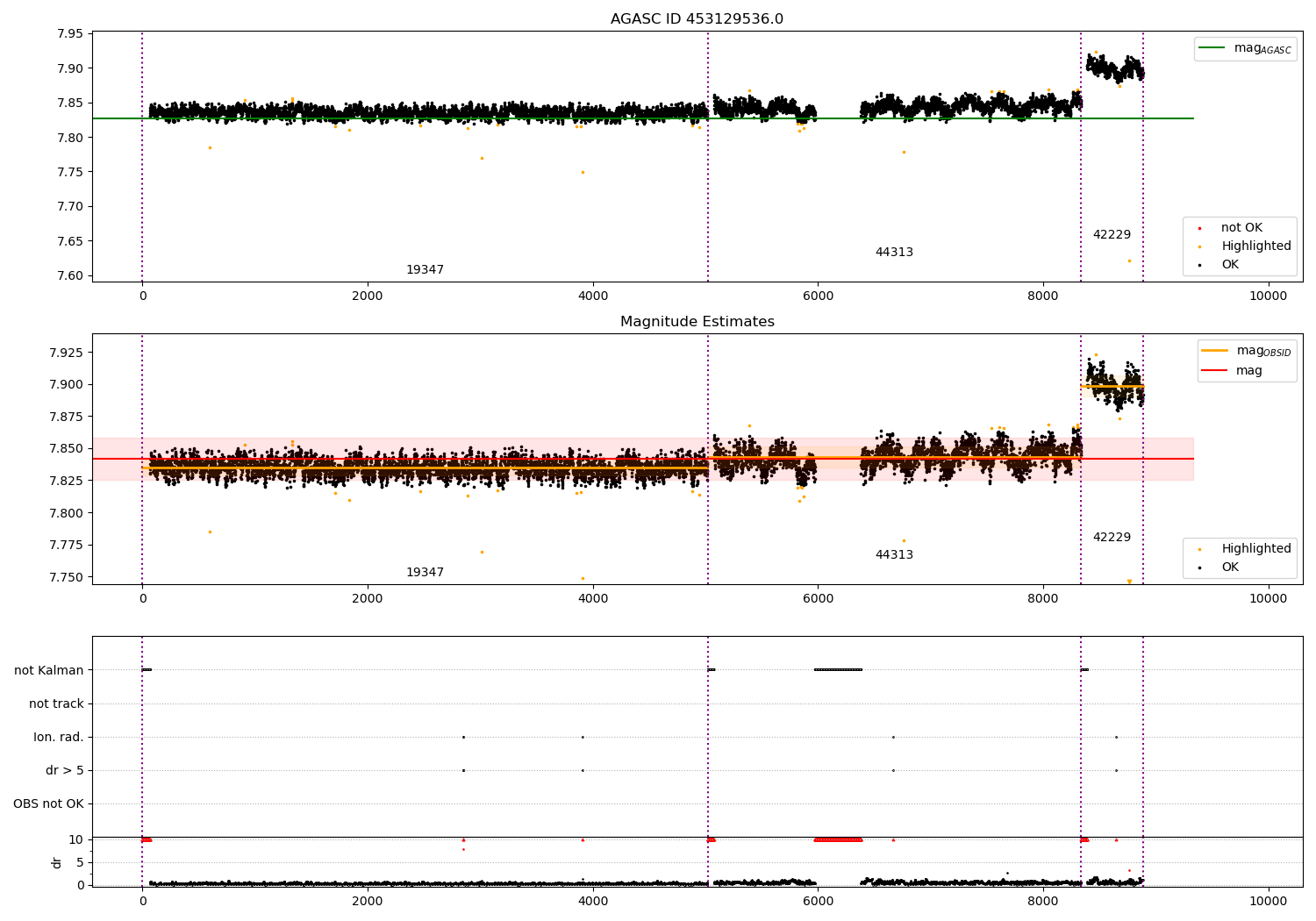Click the obsid label 42229 in the top plot
The height and width of the screenshot is (921, 1316).
pos(1112,235)
